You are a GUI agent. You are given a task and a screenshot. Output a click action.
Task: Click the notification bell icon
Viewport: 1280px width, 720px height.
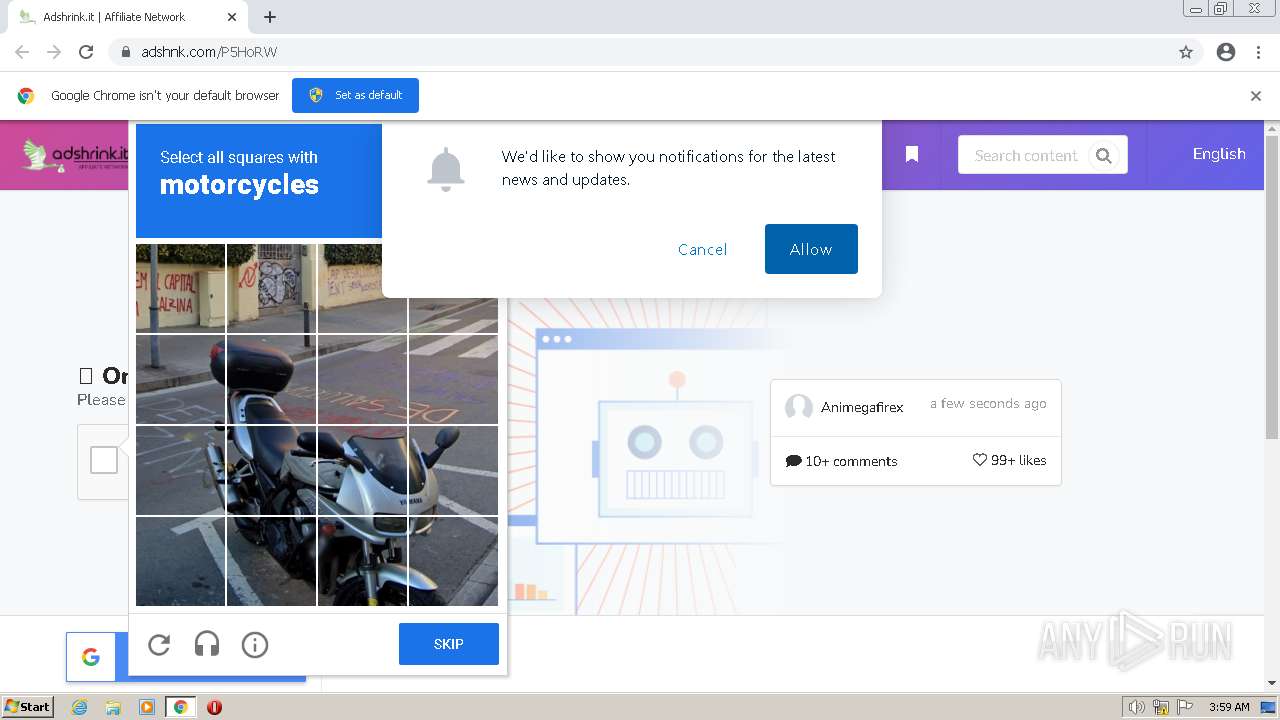pos(446,170)
